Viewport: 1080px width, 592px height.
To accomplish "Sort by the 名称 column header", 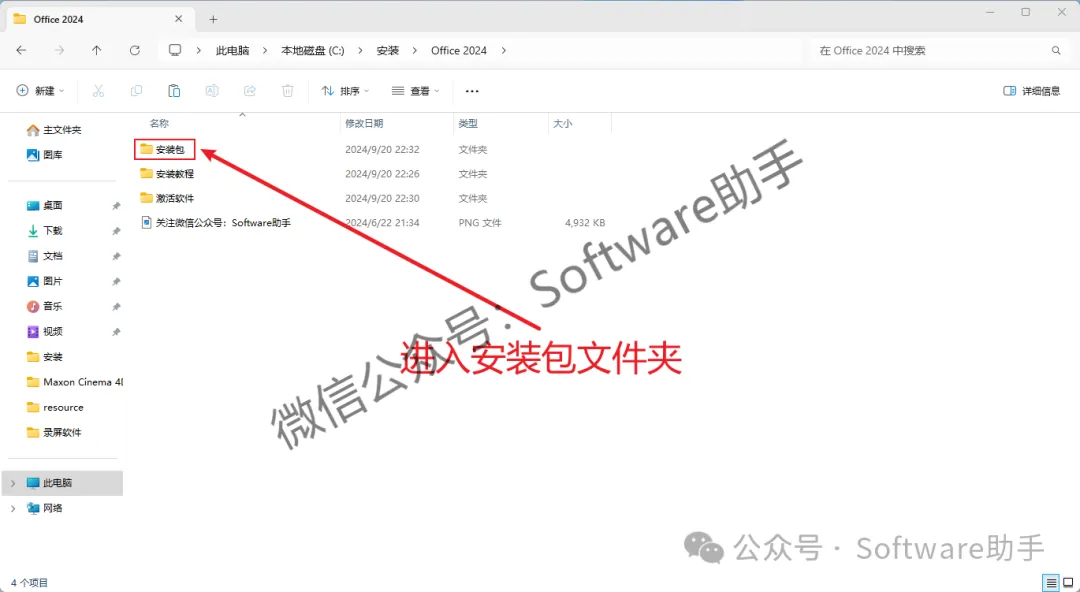I will coord(159,123).
